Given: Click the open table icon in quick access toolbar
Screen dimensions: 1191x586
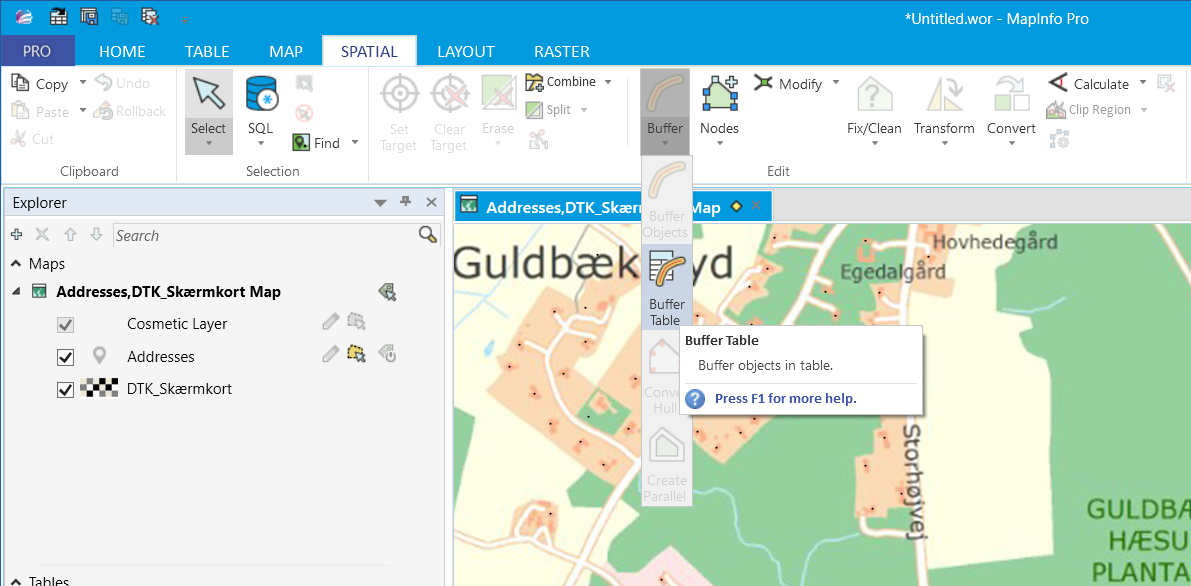Looking at the screenshot, I should point(58,16).
